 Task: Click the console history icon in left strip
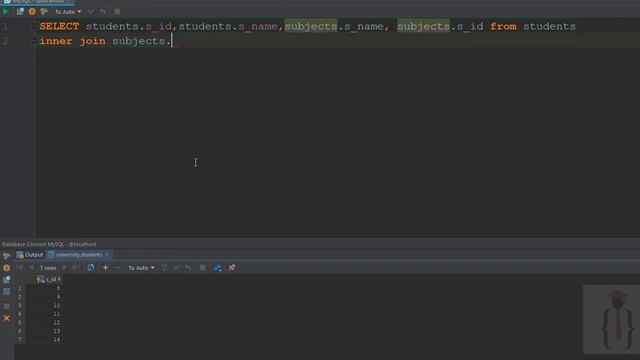[7, 280]
